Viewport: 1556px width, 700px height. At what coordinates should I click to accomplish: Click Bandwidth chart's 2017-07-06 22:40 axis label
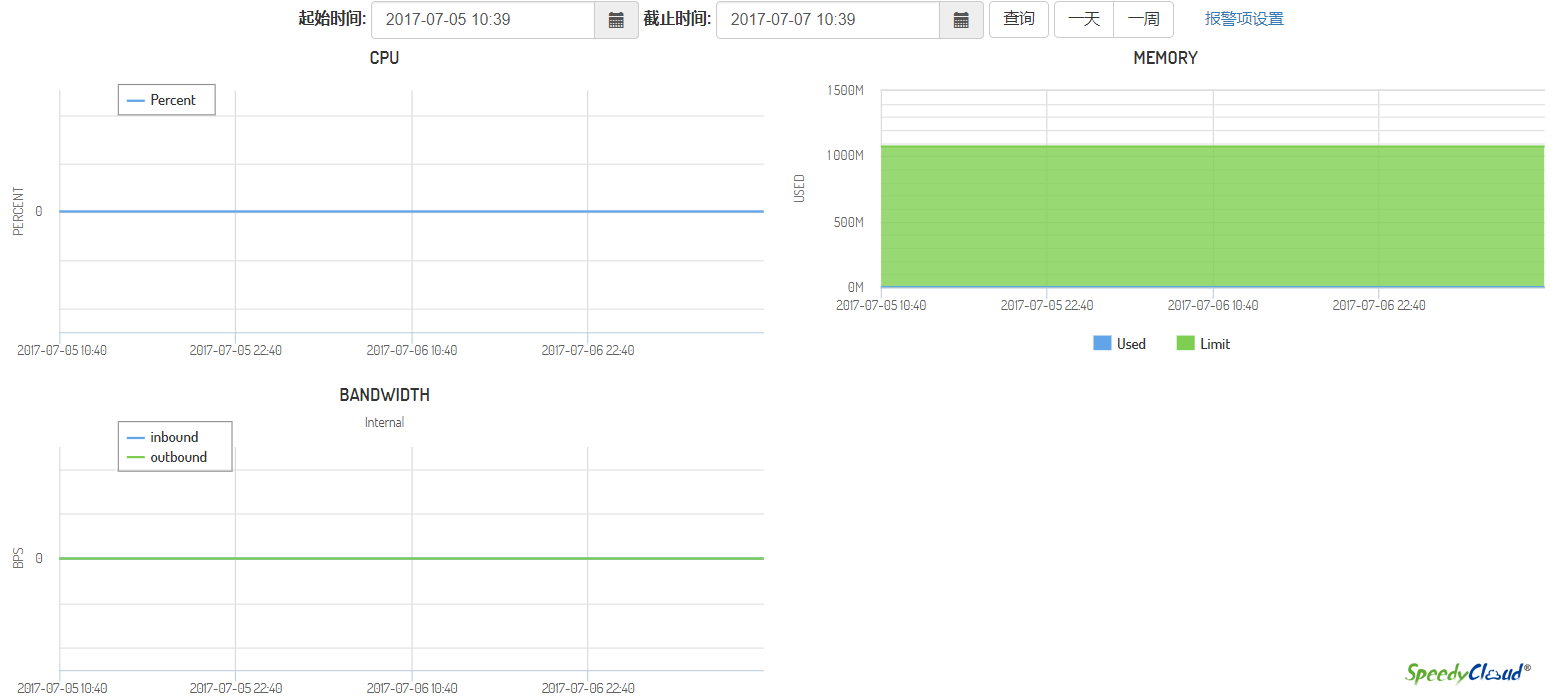coord(588,688)
